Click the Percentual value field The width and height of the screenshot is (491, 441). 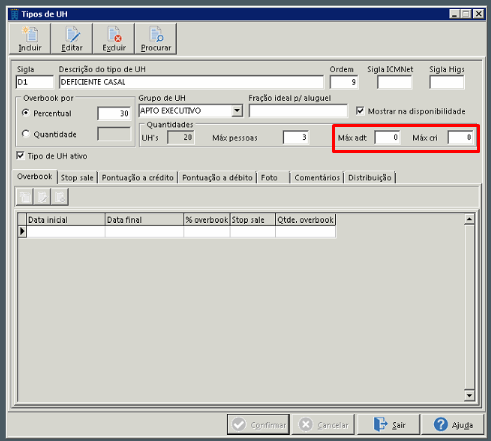click(x=114, y=113)
